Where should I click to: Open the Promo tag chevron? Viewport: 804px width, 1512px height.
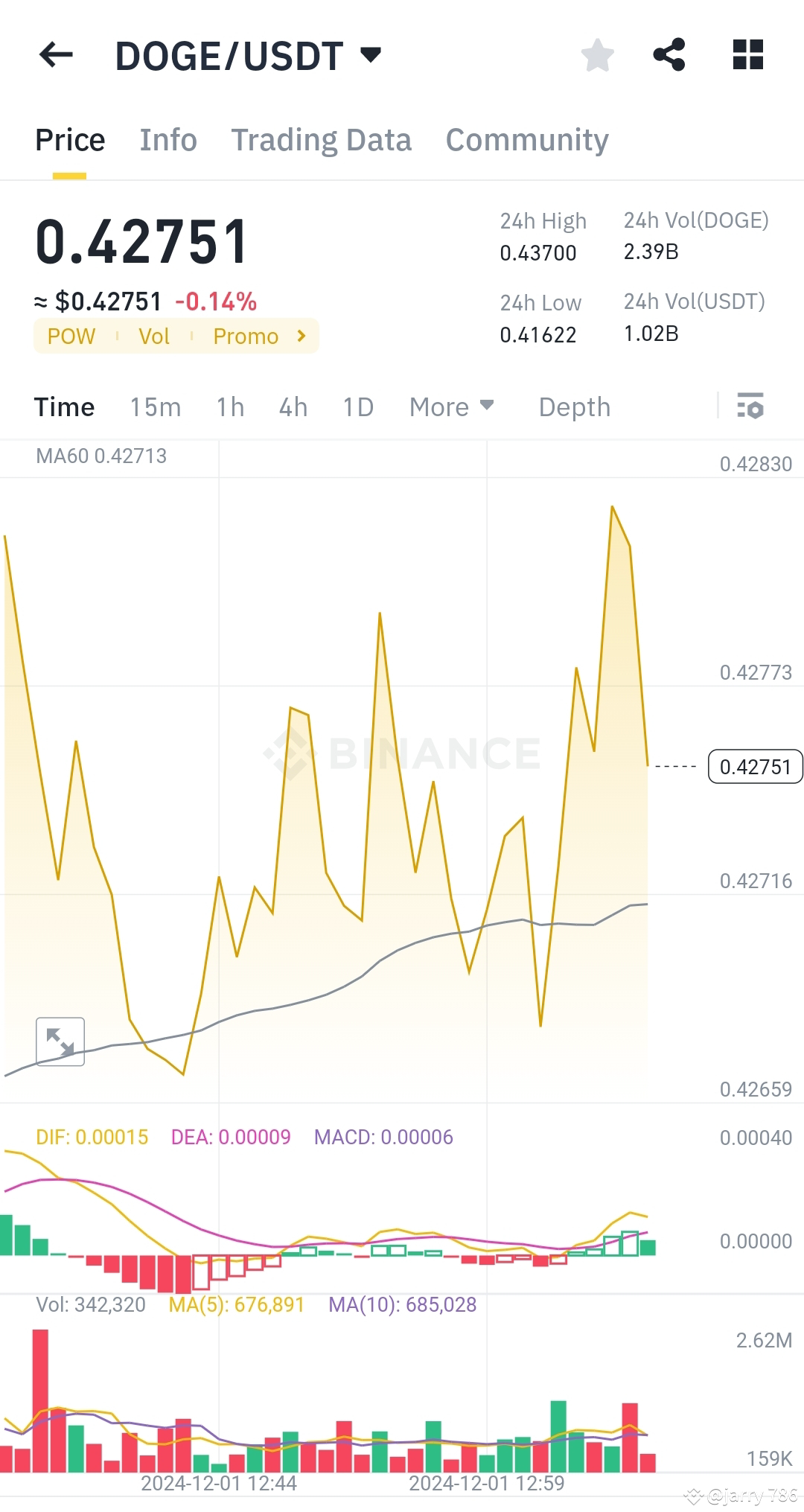pos(301,336)
